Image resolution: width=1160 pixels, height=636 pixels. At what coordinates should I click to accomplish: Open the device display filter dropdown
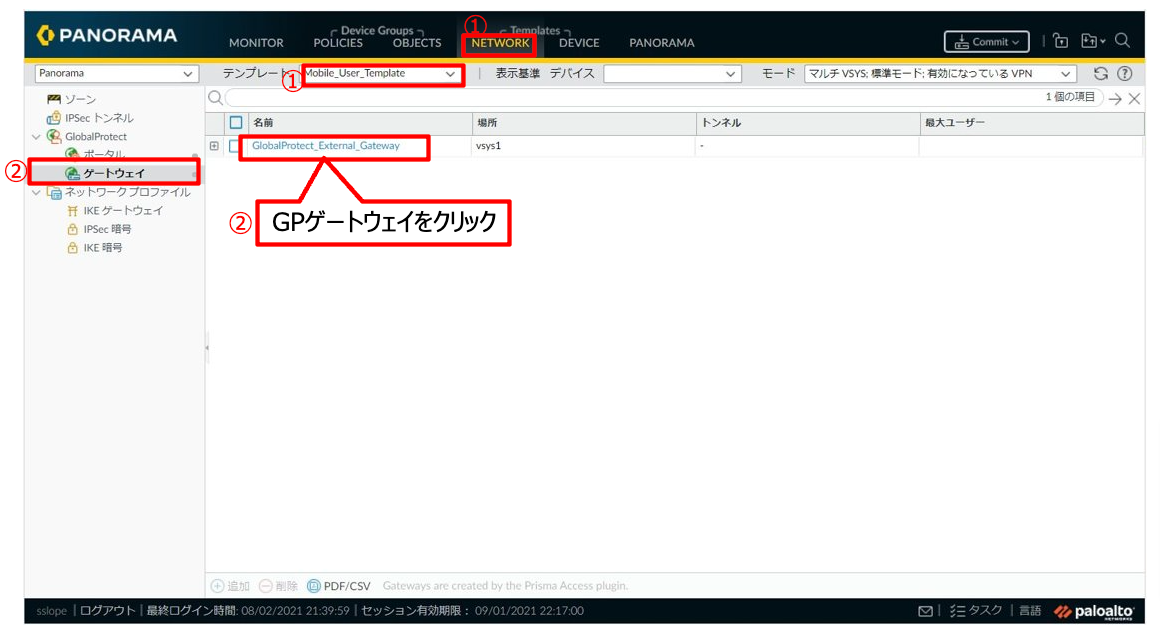672,74
